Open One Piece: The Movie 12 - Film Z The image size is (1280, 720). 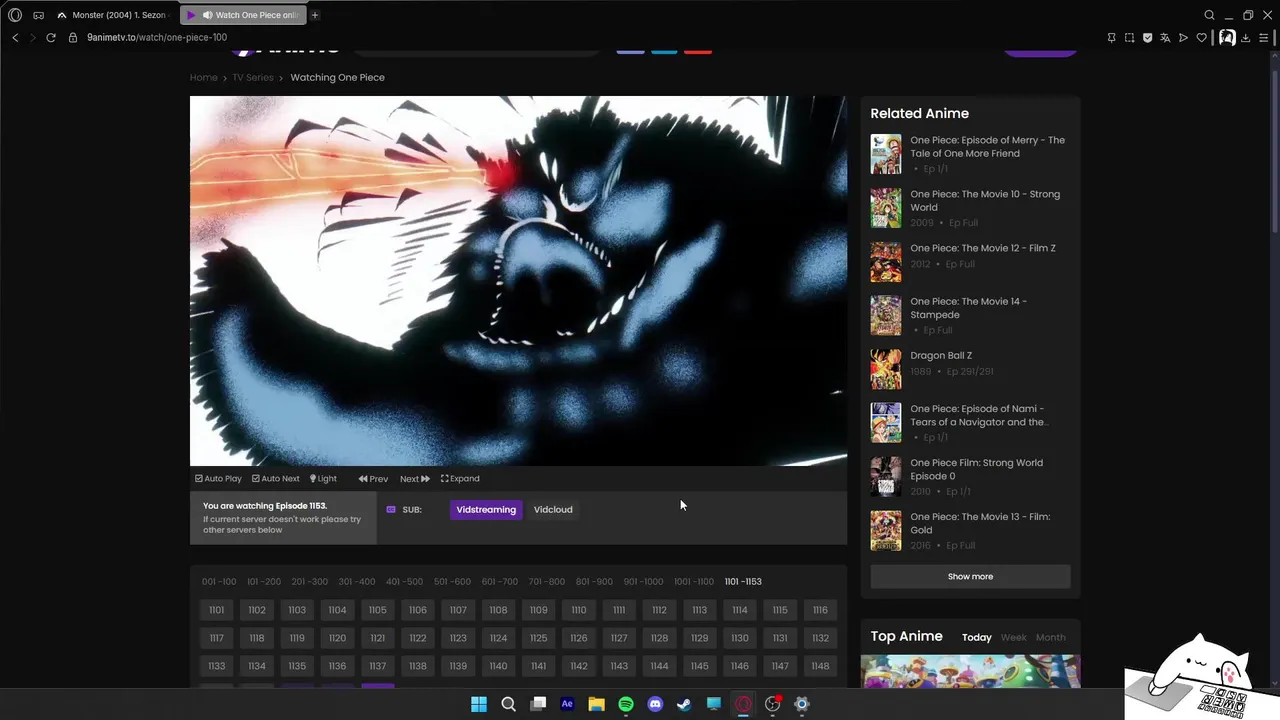(x=983, y=248)
